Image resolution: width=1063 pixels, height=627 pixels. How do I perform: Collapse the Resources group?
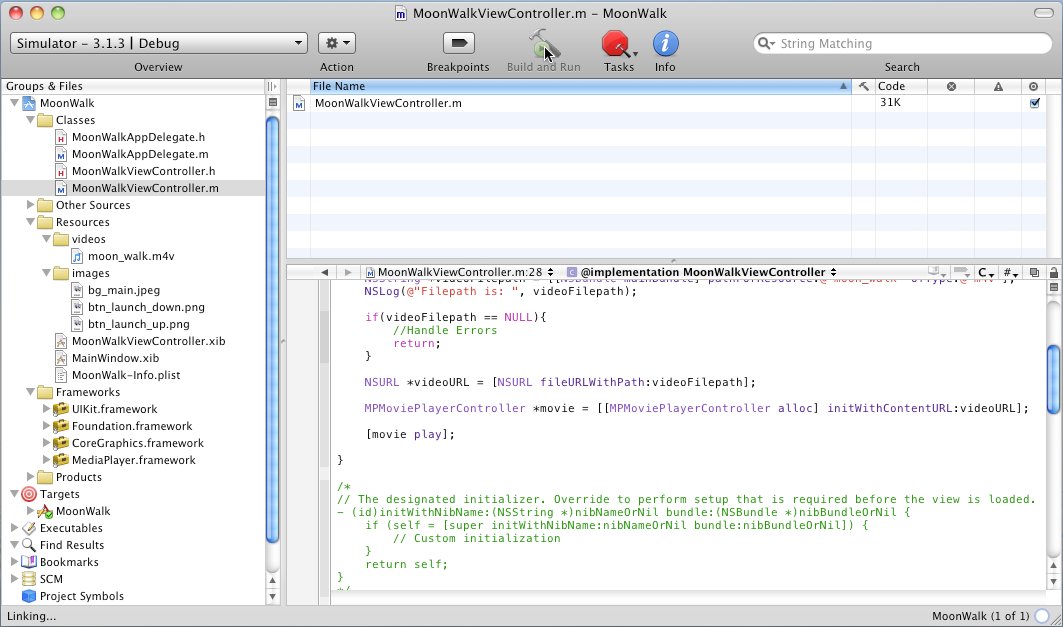click(x=30, y=222)
